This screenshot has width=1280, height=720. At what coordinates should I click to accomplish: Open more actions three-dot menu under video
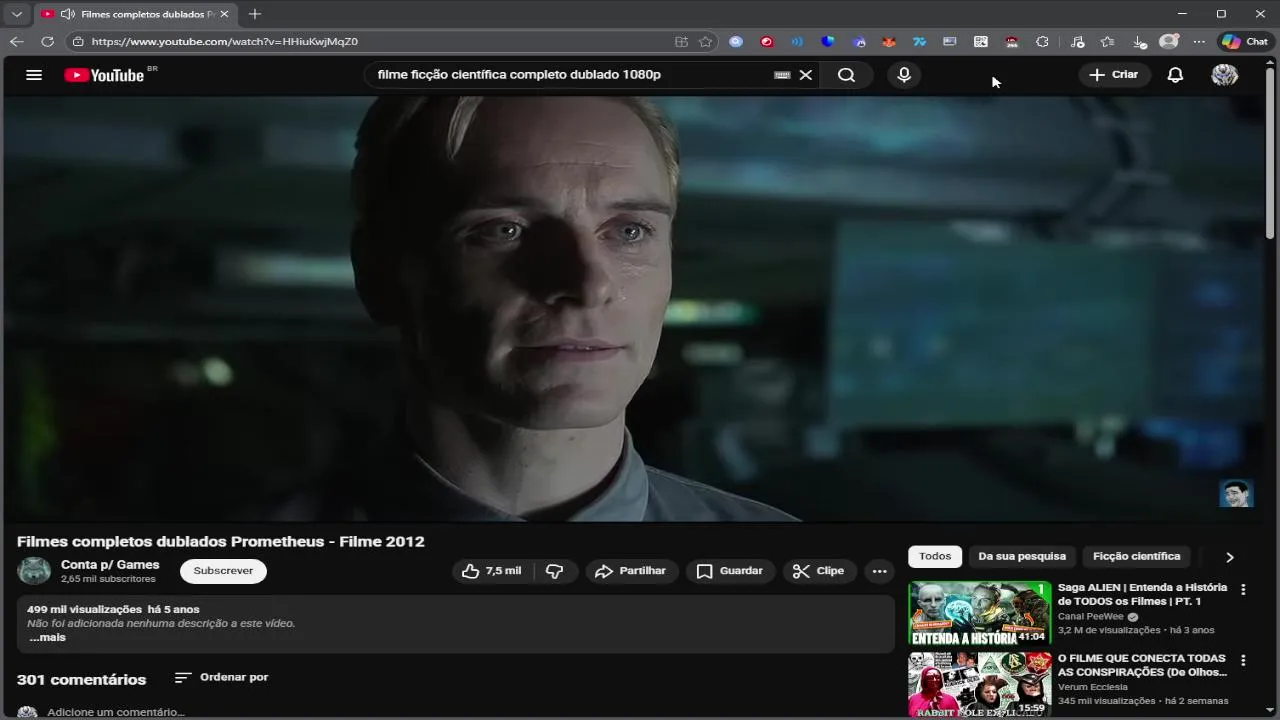click(x=880, y=571)
